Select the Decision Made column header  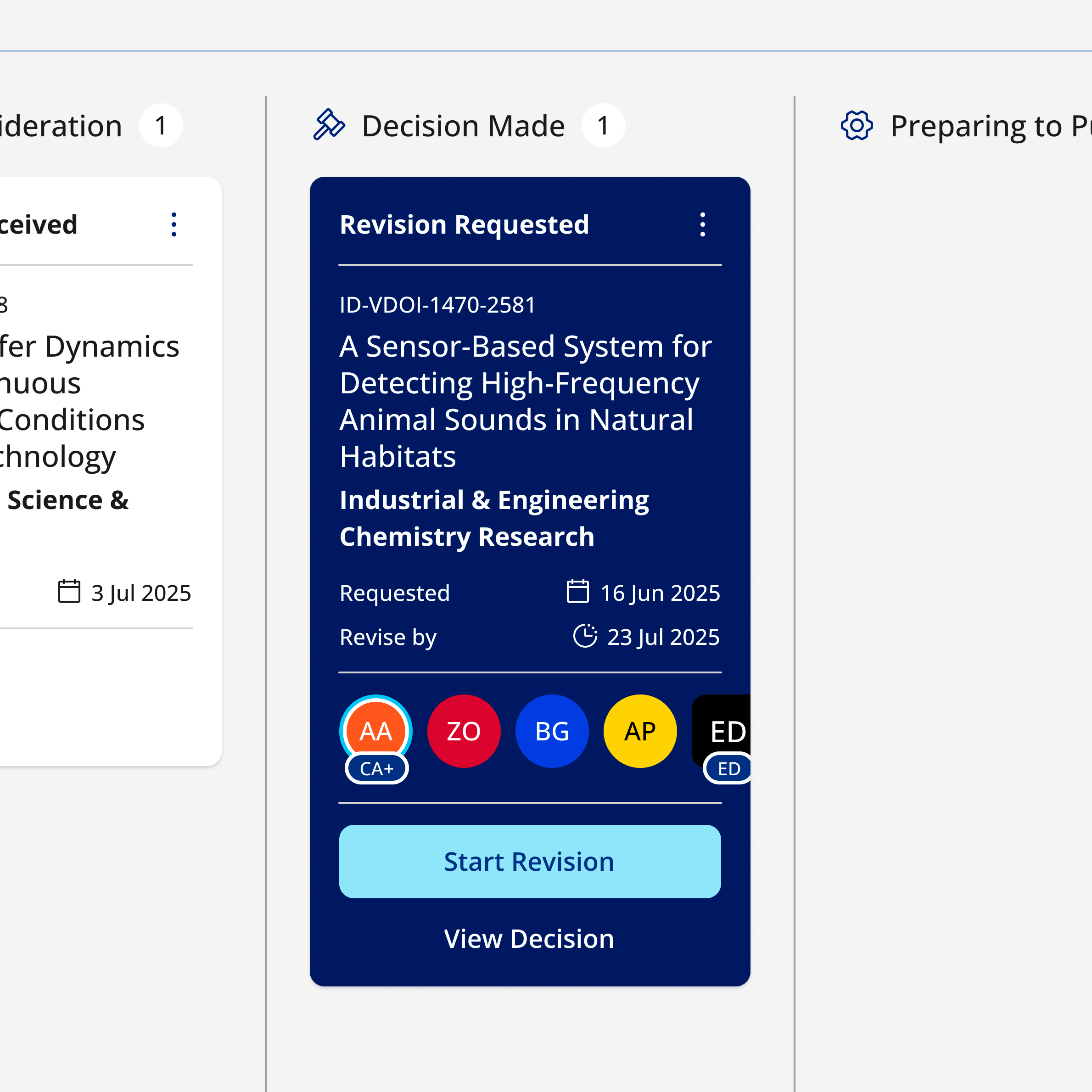pos(463,125)
